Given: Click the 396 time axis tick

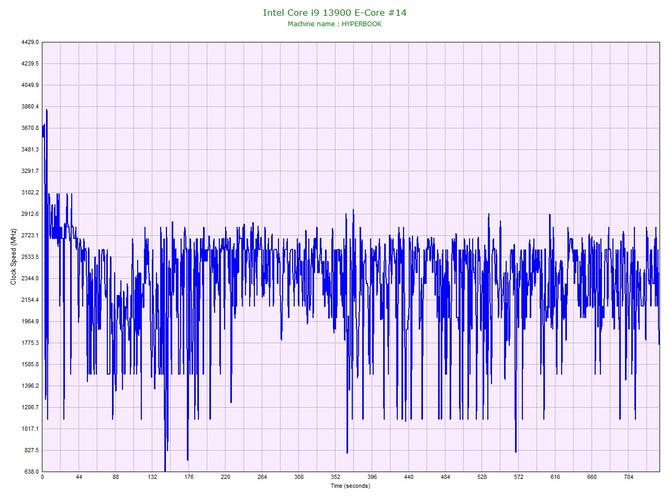Looking at the screenshot, I should coord(372,477).
